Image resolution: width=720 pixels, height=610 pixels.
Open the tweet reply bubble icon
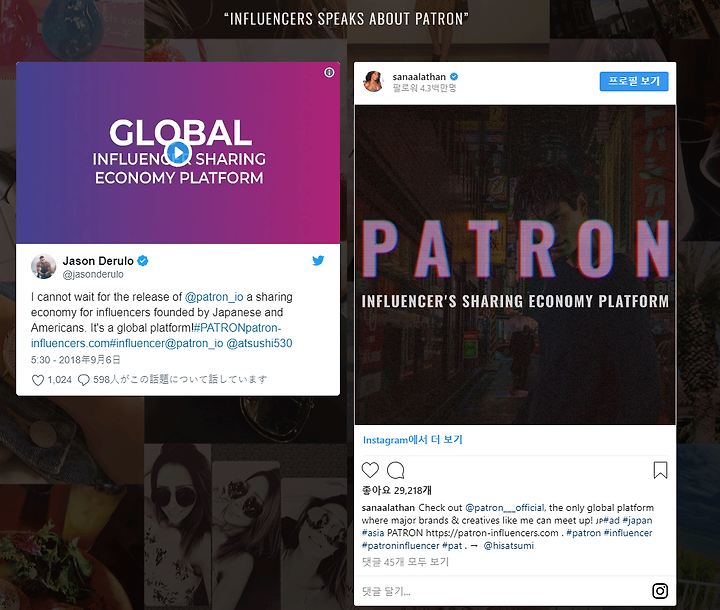(x=84, y=380)
